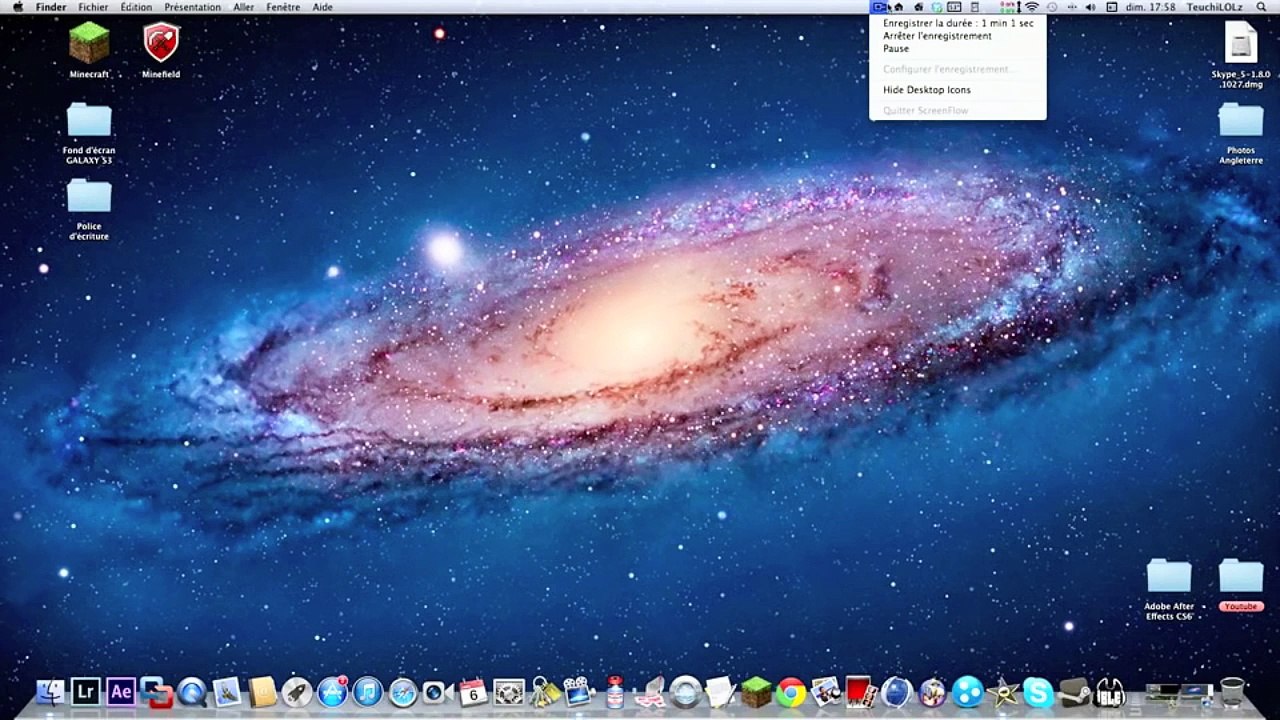This screenshot has width=1280, height=720.
Task: Open Launchpad rocket icon in dock
Action: (297, 691)
